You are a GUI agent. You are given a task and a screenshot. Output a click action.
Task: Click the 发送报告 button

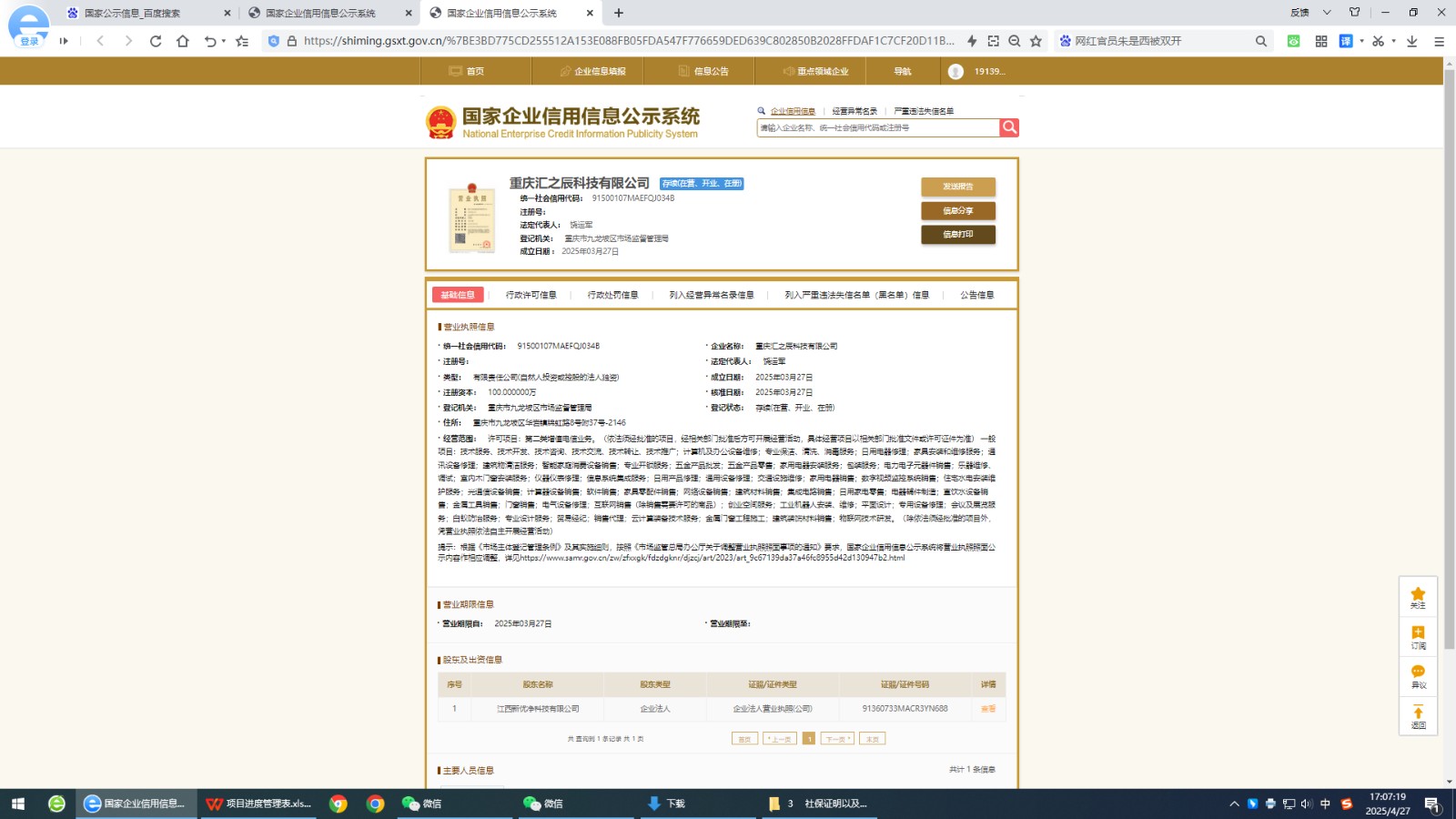[x=958, y=187]
